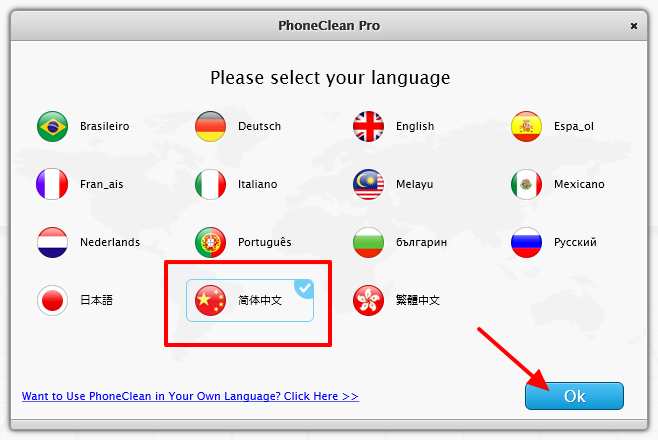Choose the Hong Kong flag icon
This screenshot has height=440, width=658.
pos(368,300)
